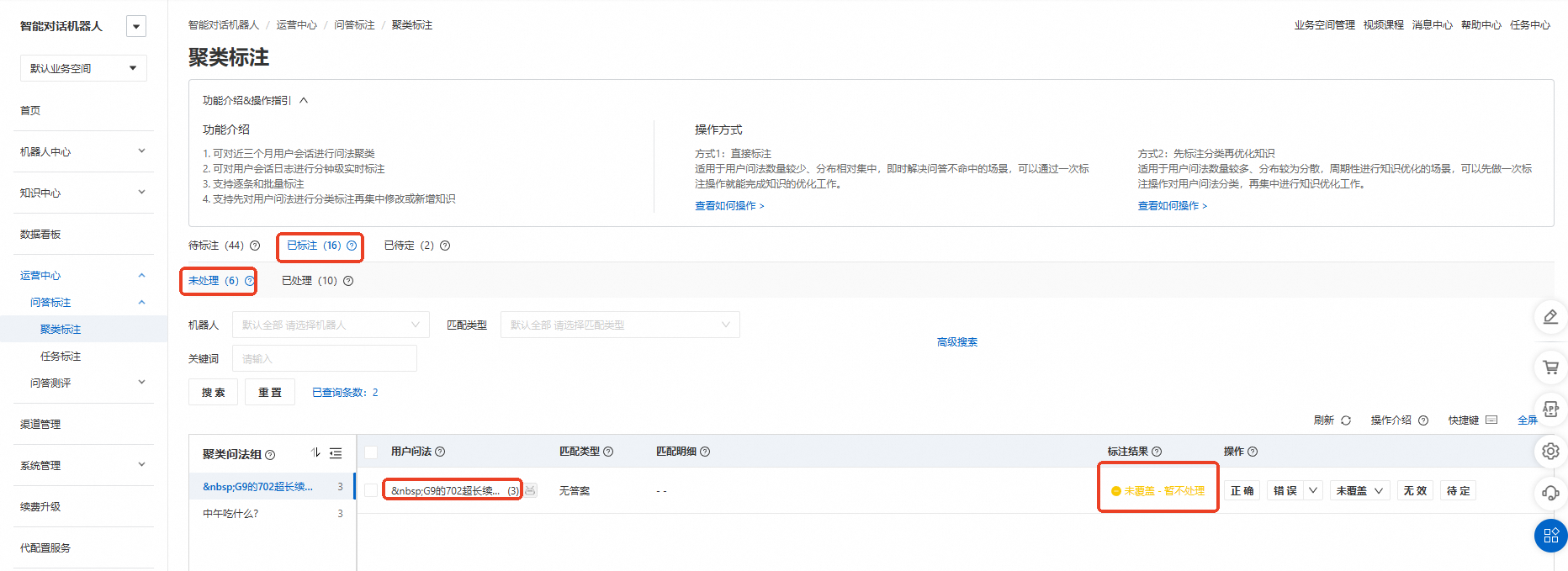Click help icon beside 用户问法 column

coord(440,452)
